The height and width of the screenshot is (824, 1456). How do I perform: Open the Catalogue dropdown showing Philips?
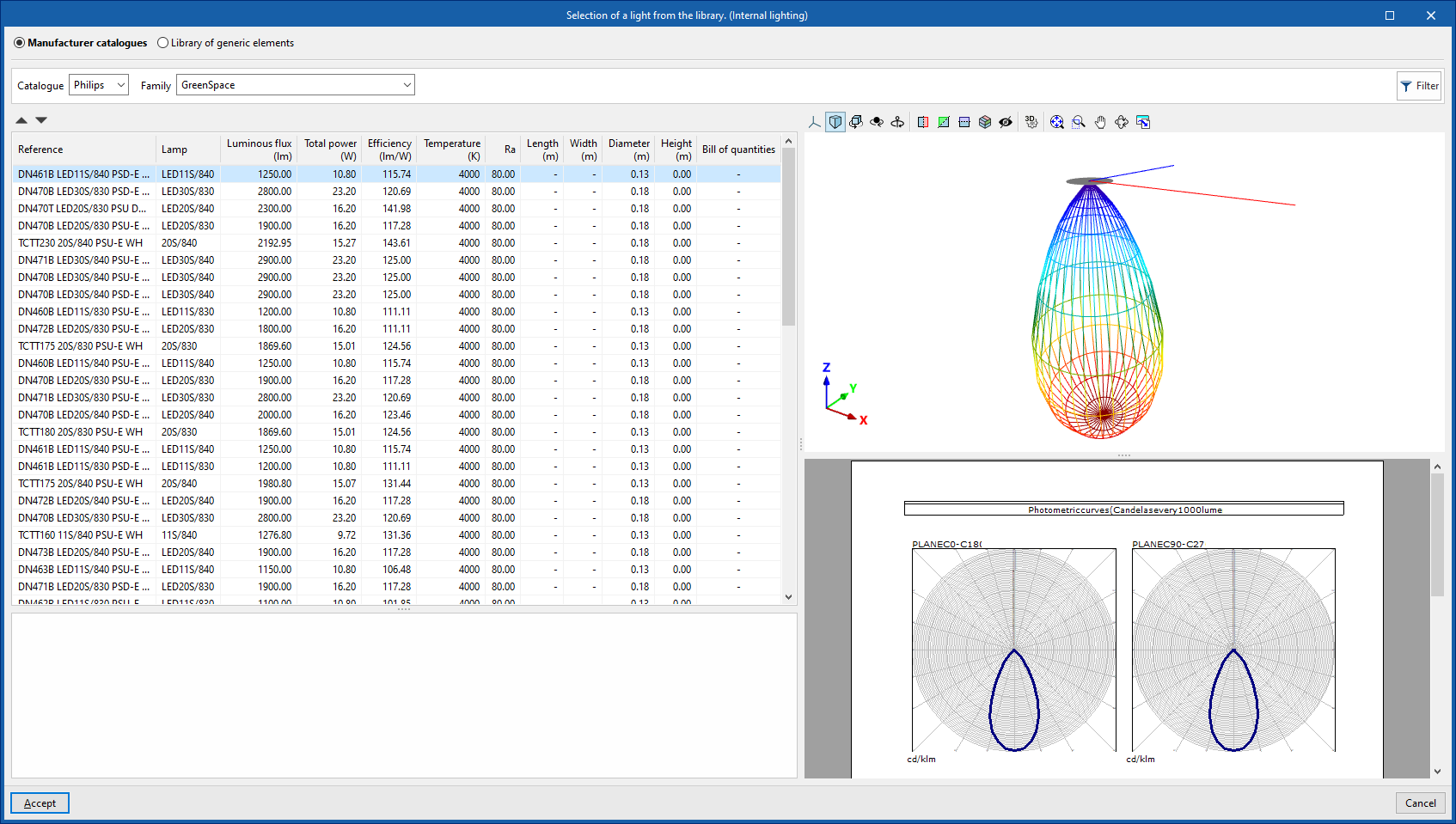99,85
